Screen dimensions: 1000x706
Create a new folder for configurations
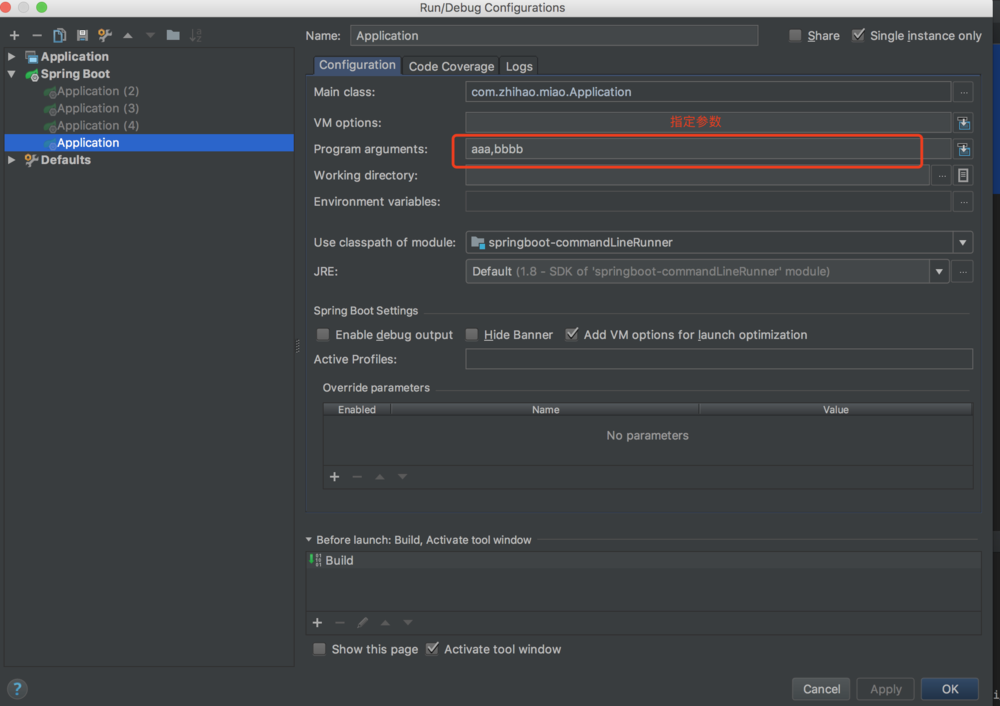(171, 35)
